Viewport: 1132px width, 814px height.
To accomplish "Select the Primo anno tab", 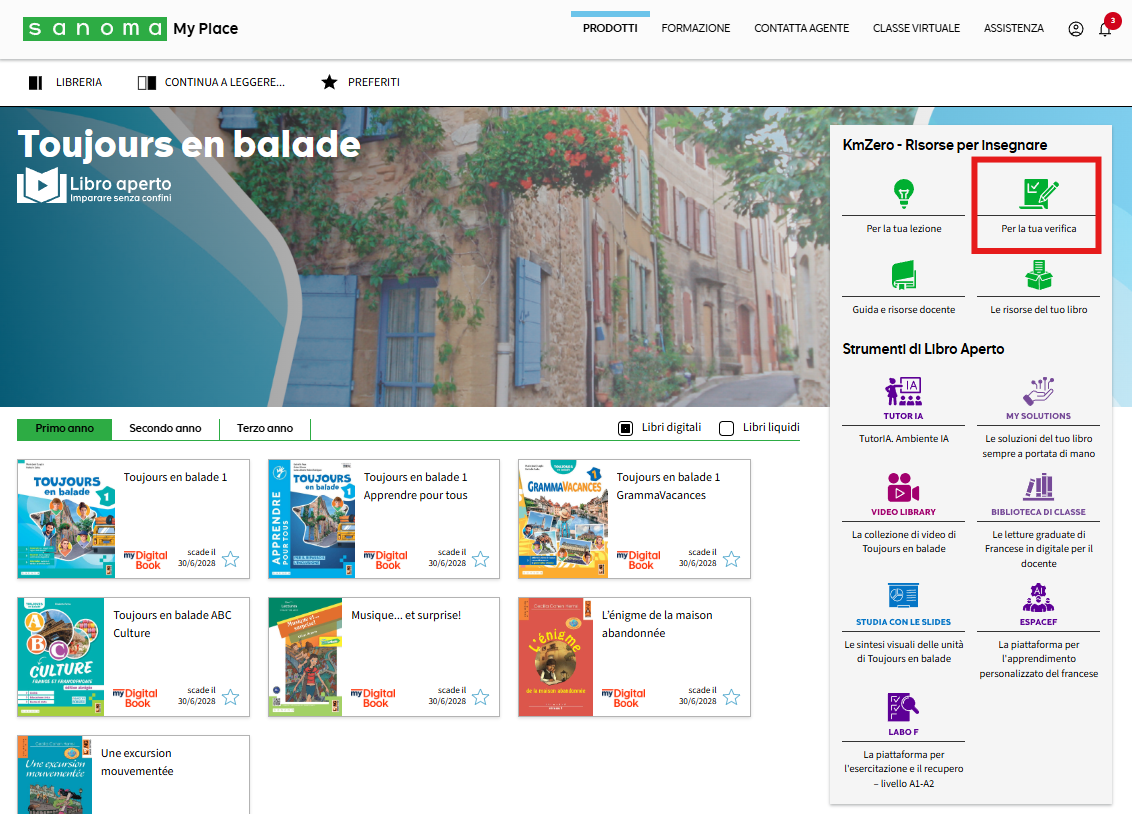I will (64, 429).
